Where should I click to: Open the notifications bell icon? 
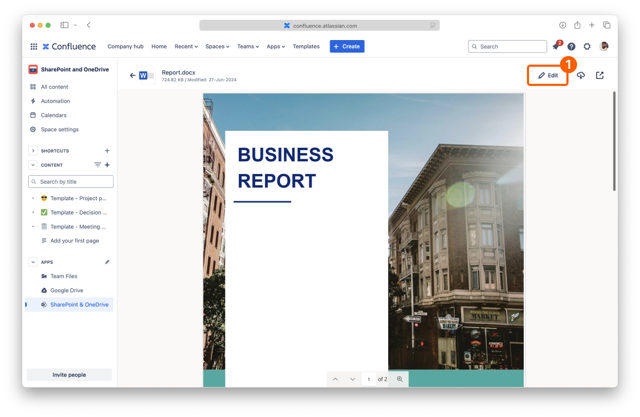click(556, 46)
